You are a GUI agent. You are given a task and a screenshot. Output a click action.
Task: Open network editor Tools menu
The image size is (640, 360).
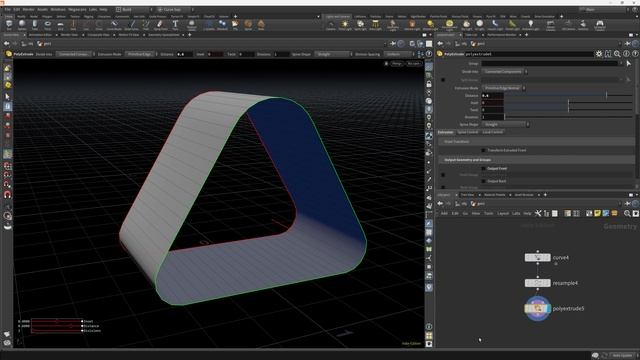click(489, 213)
